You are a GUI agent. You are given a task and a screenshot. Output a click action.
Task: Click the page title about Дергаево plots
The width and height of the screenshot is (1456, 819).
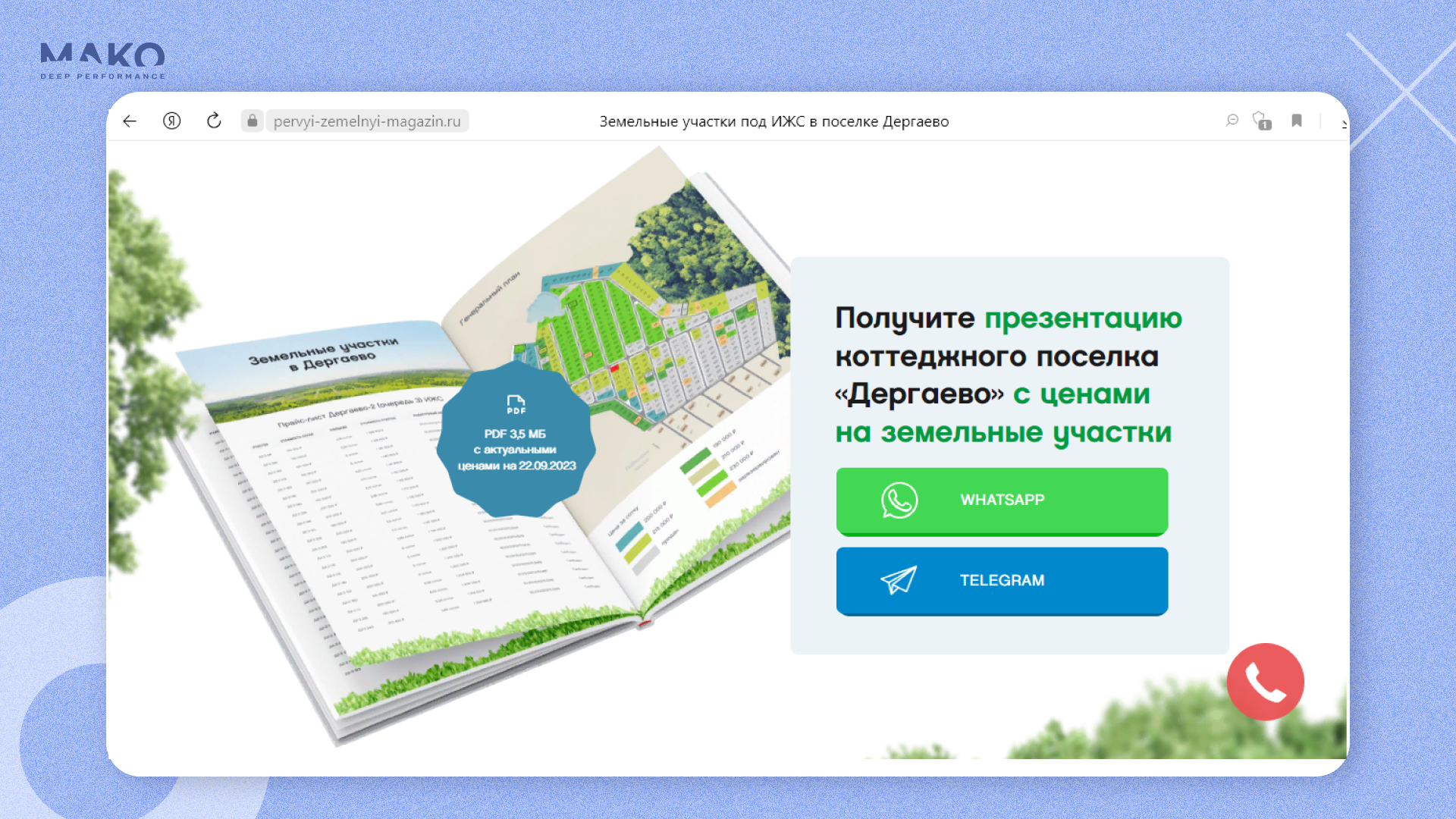point(774,121)
